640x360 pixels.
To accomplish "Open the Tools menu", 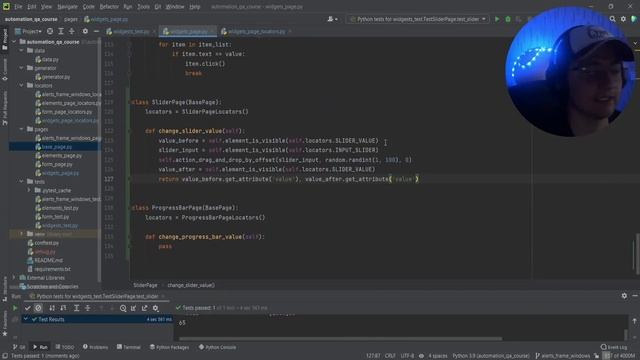I will (x=143, y=7).
